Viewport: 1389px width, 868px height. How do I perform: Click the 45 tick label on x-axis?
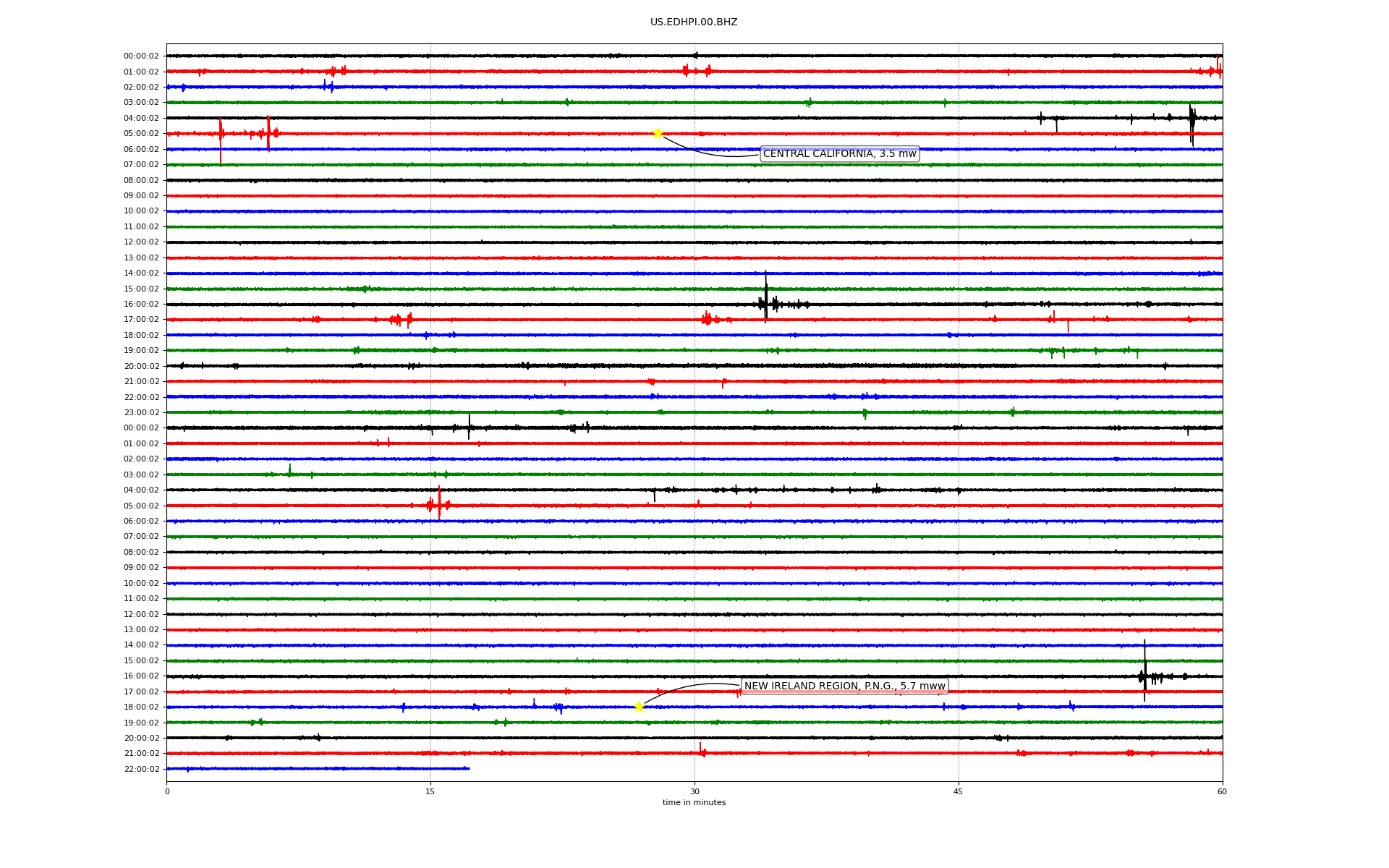coord(958,791)
